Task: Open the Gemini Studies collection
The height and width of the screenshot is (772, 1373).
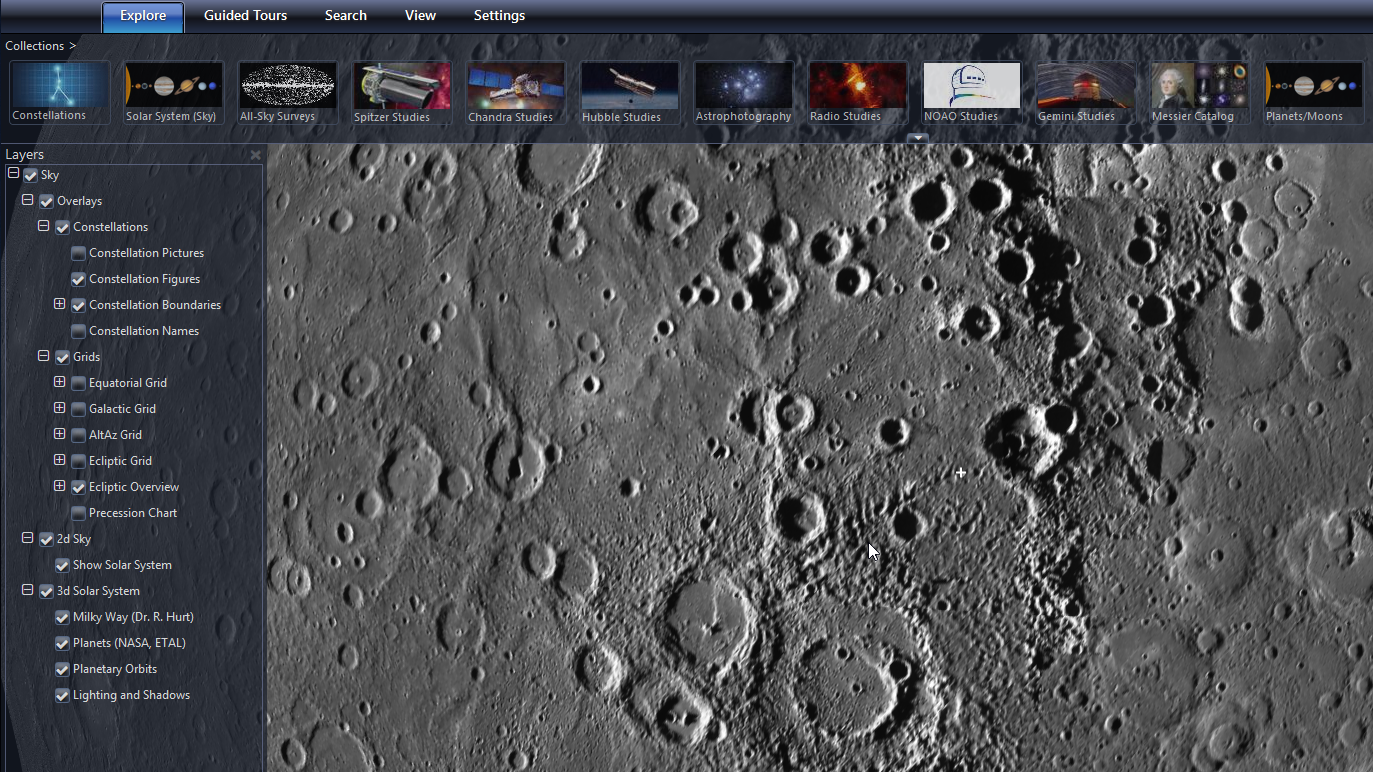Action: point(1086,93)
